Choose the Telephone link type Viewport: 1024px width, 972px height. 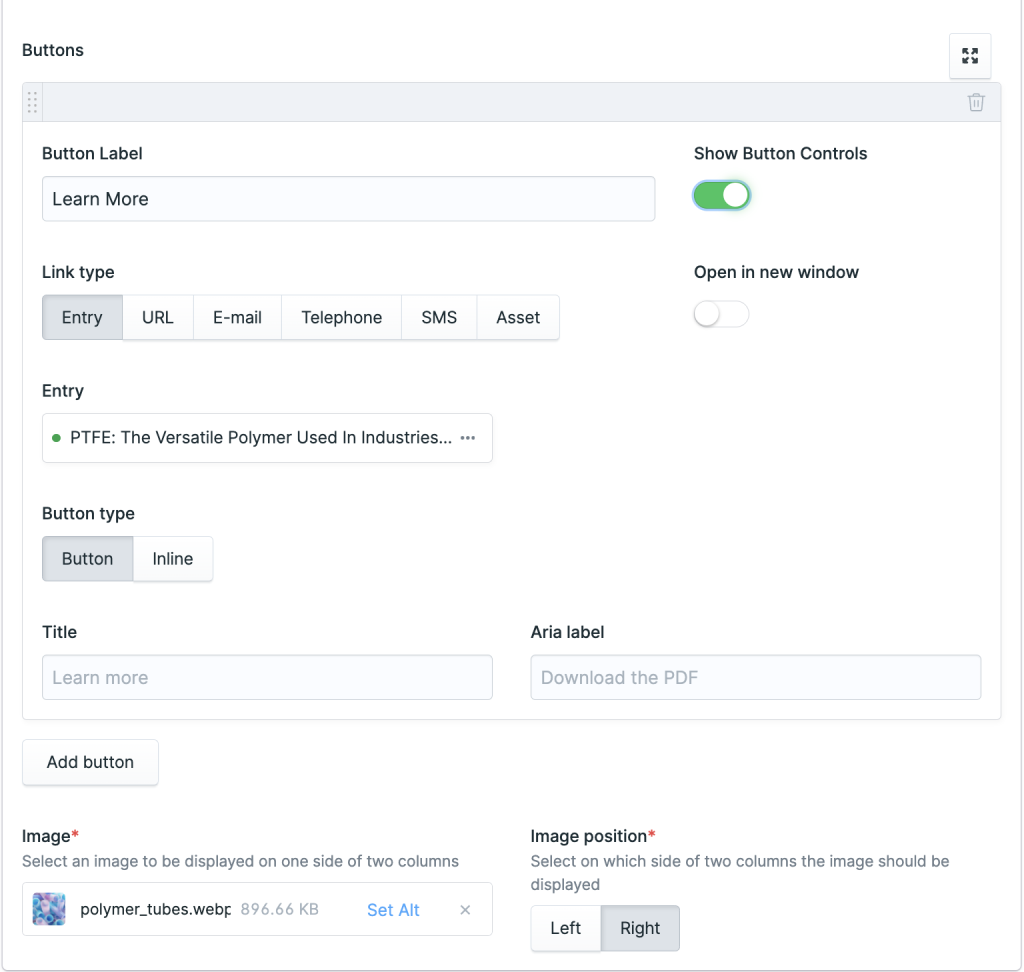click(x=341, y=317)
